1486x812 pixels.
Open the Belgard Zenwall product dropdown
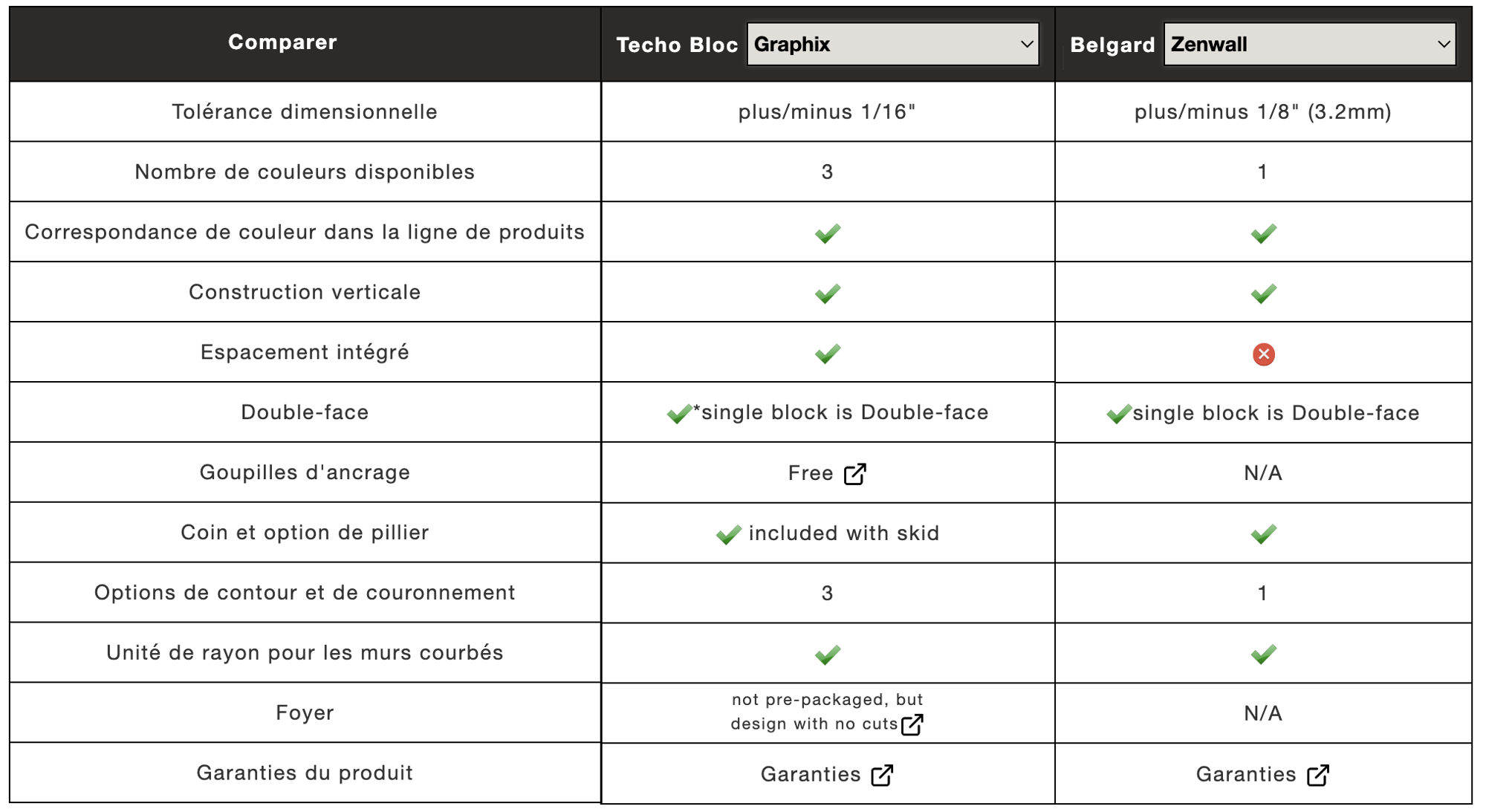(x=1309, y=45)
